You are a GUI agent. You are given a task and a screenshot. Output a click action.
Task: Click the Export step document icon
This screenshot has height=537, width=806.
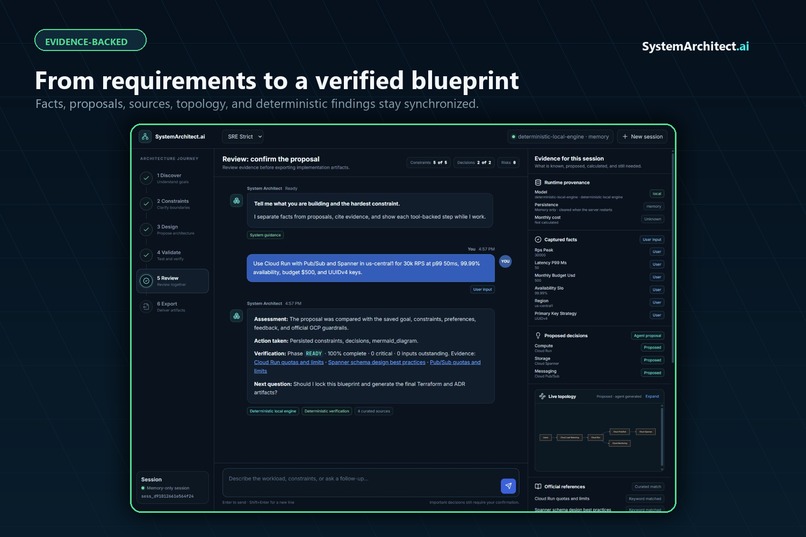pos(146,307)
